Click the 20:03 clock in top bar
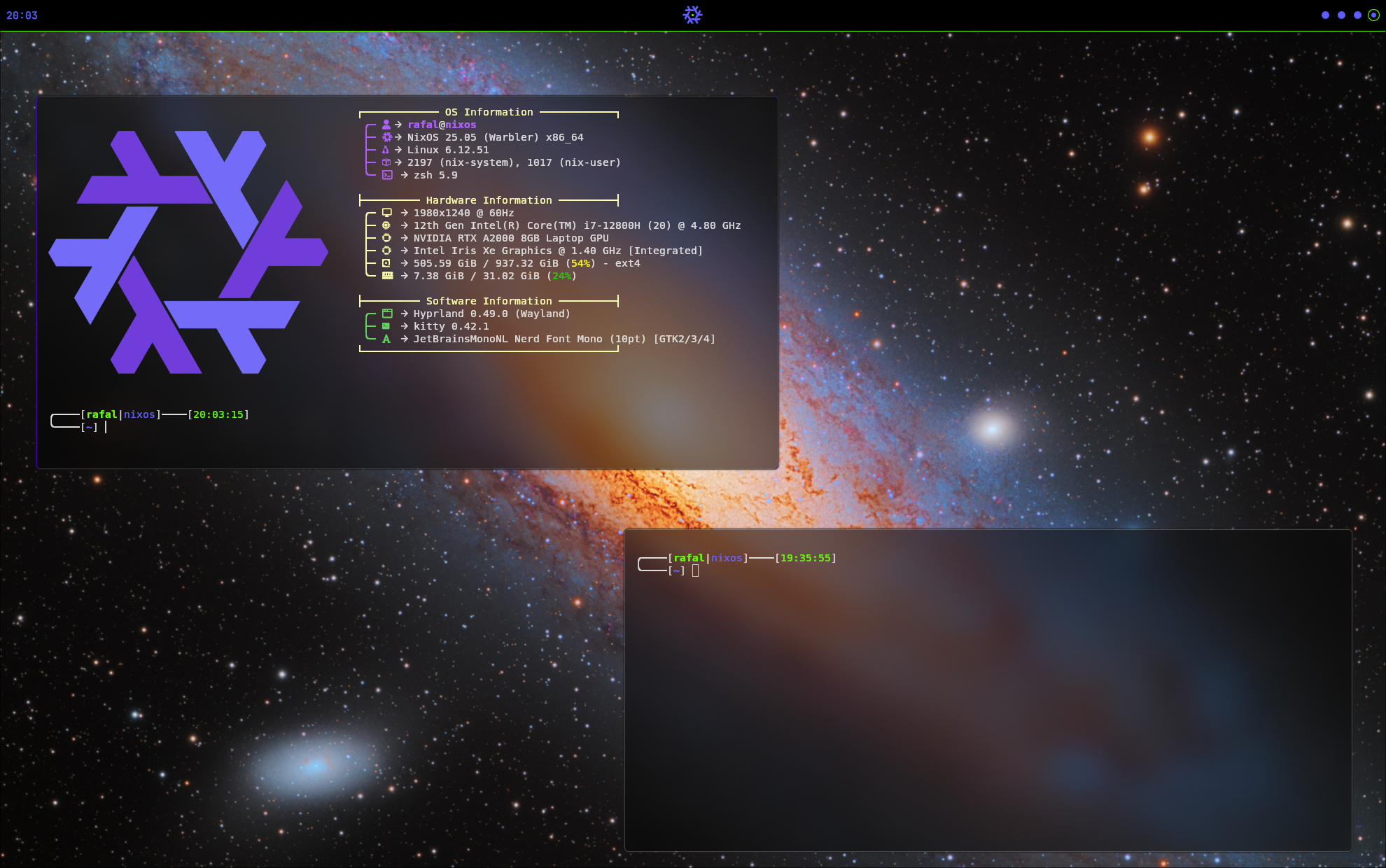The height and width of the screenshot is (868, 1386). (x=22, y=15)
